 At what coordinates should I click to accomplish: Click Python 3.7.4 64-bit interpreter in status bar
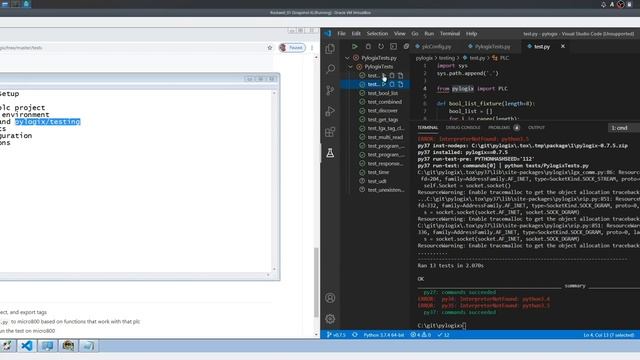[383, 335]
